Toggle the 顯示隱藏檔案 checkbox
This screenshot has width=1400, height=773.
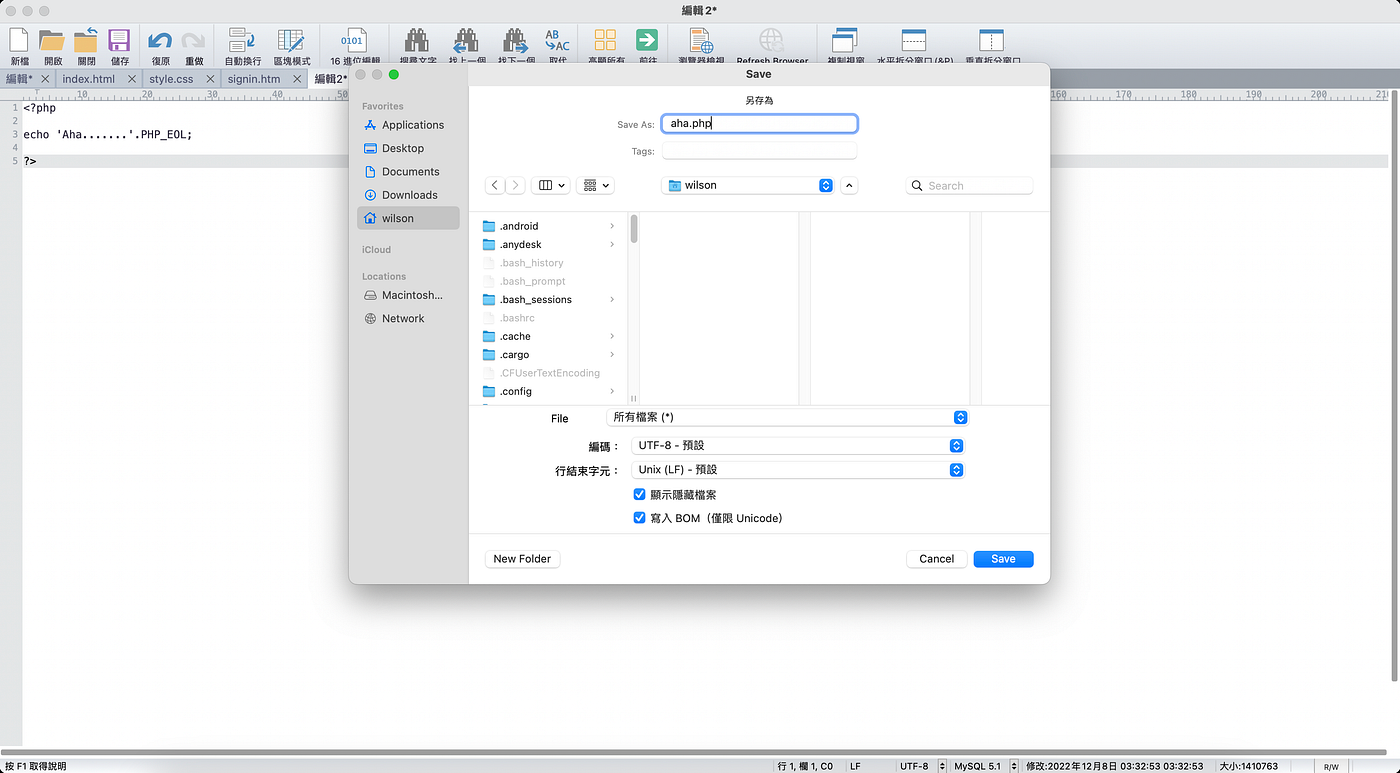pyautogui.click(x=640, y=494)
